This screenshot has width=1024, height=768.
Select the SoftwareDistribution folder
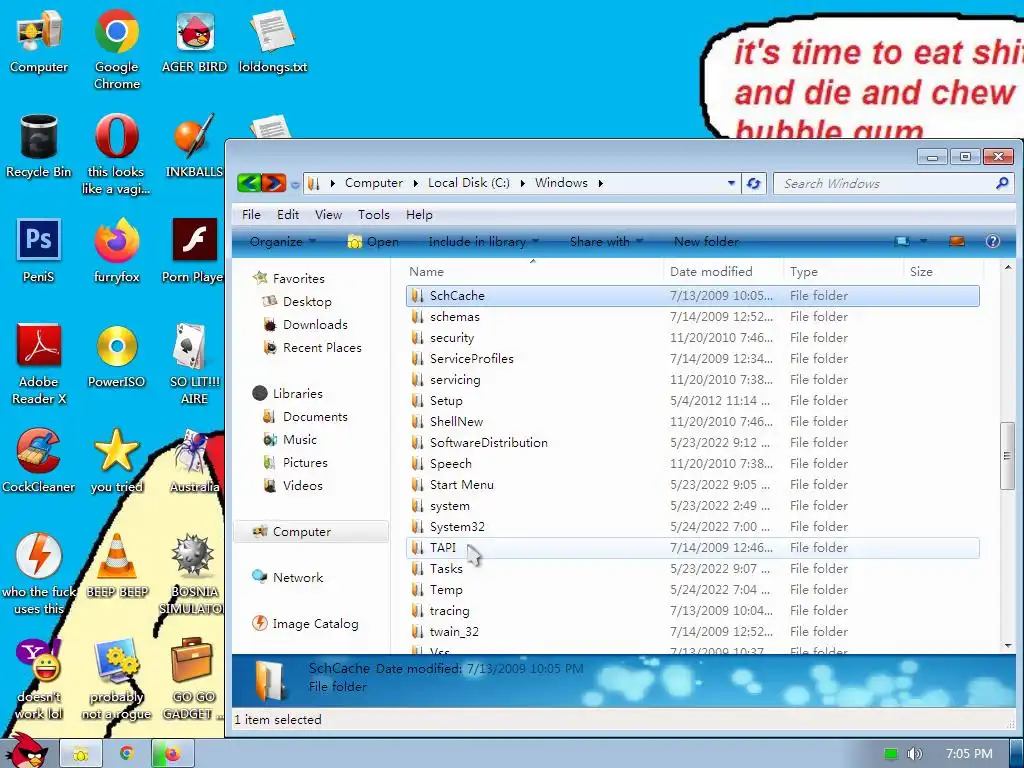[692, 443]
